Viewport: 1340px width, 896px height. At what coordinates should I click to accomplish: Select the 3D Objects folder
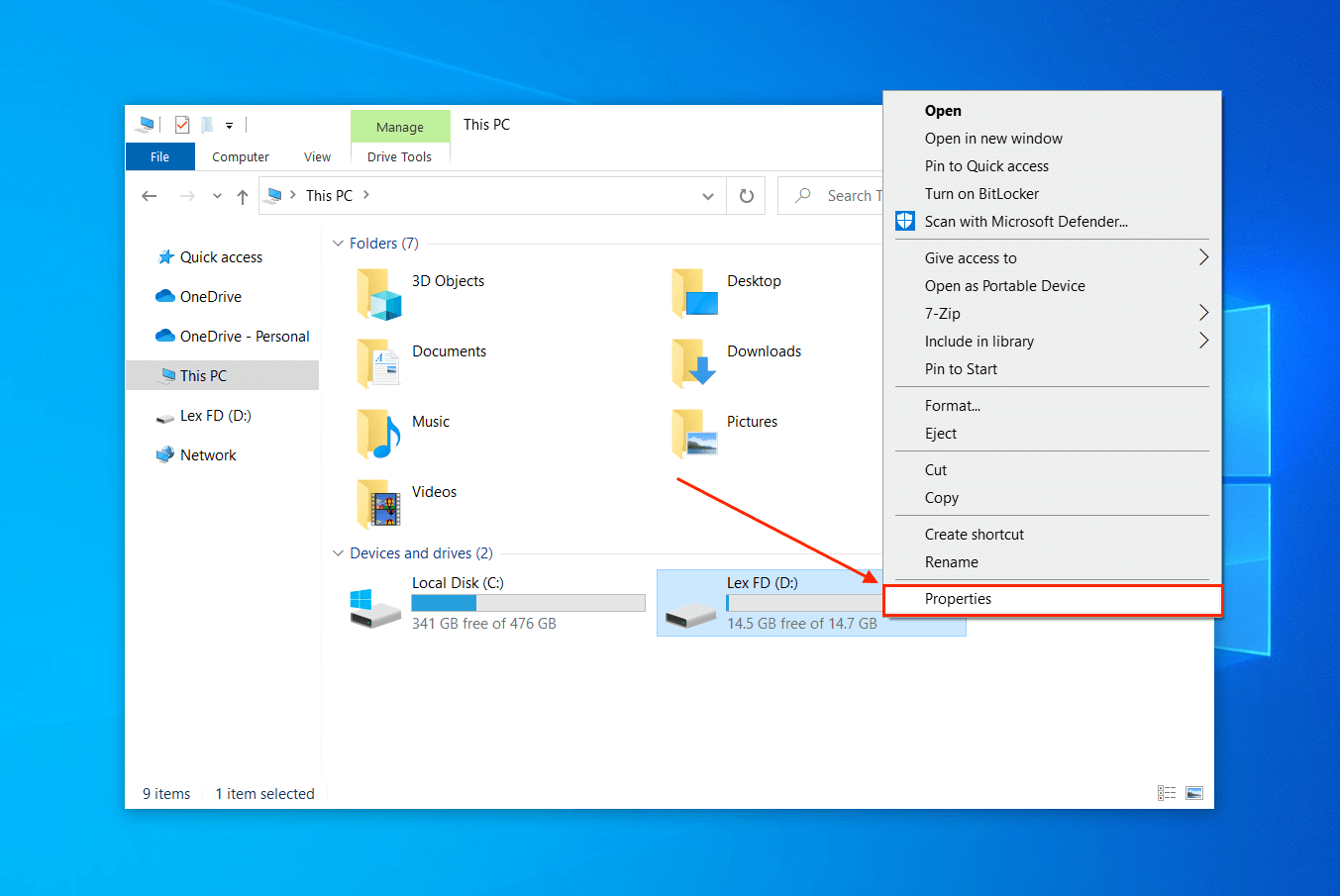coord(448,280)
